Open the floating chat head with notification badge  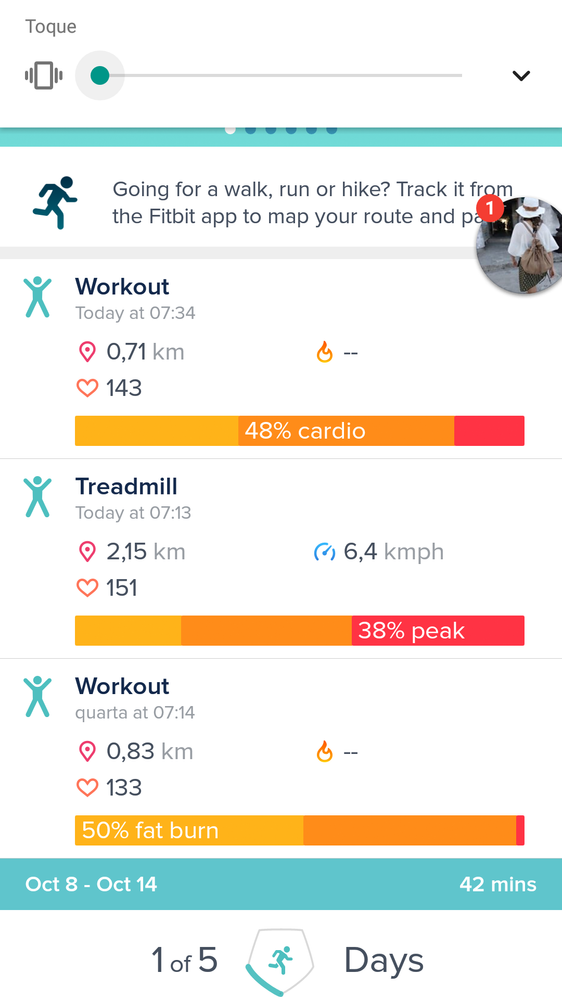click(x=519, y=245)
